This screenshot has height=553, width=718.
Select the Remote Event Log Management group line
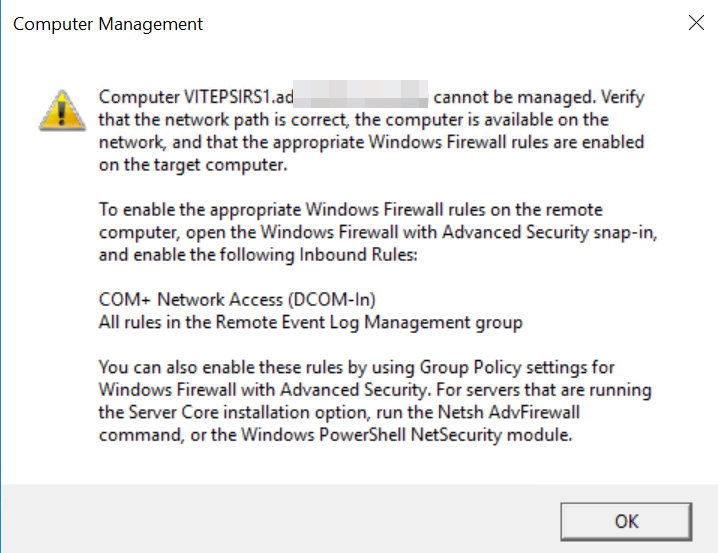[x=310, y=322]
